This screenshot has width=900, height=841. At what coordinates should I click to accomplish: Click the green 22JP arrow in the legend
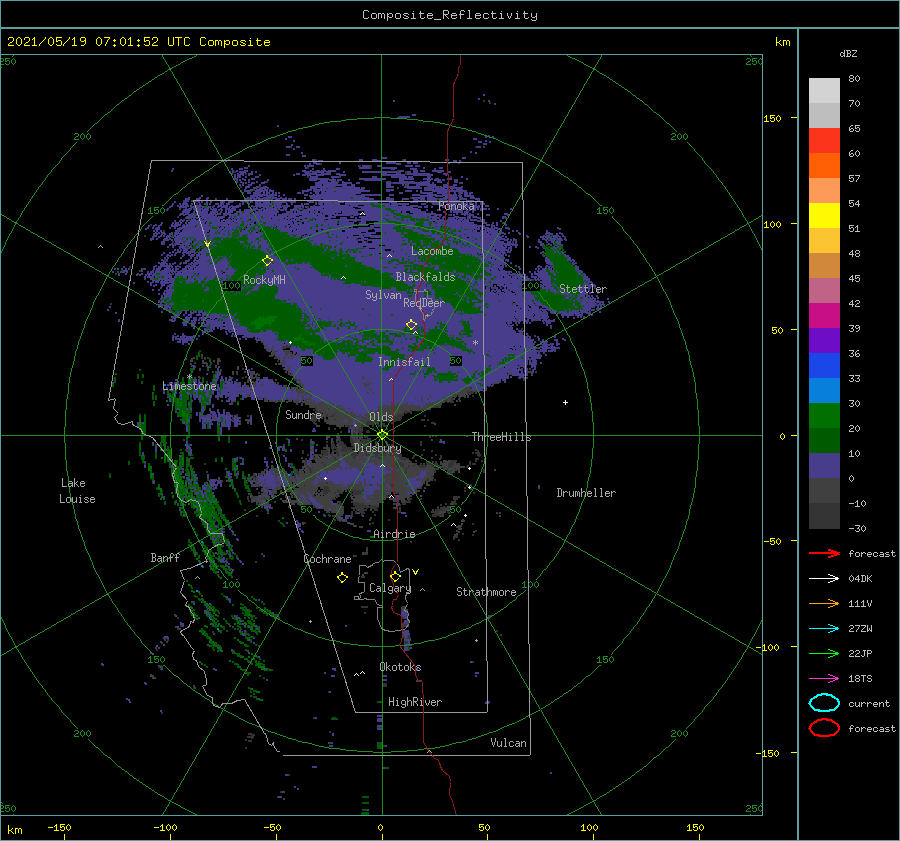click(824, 653)
